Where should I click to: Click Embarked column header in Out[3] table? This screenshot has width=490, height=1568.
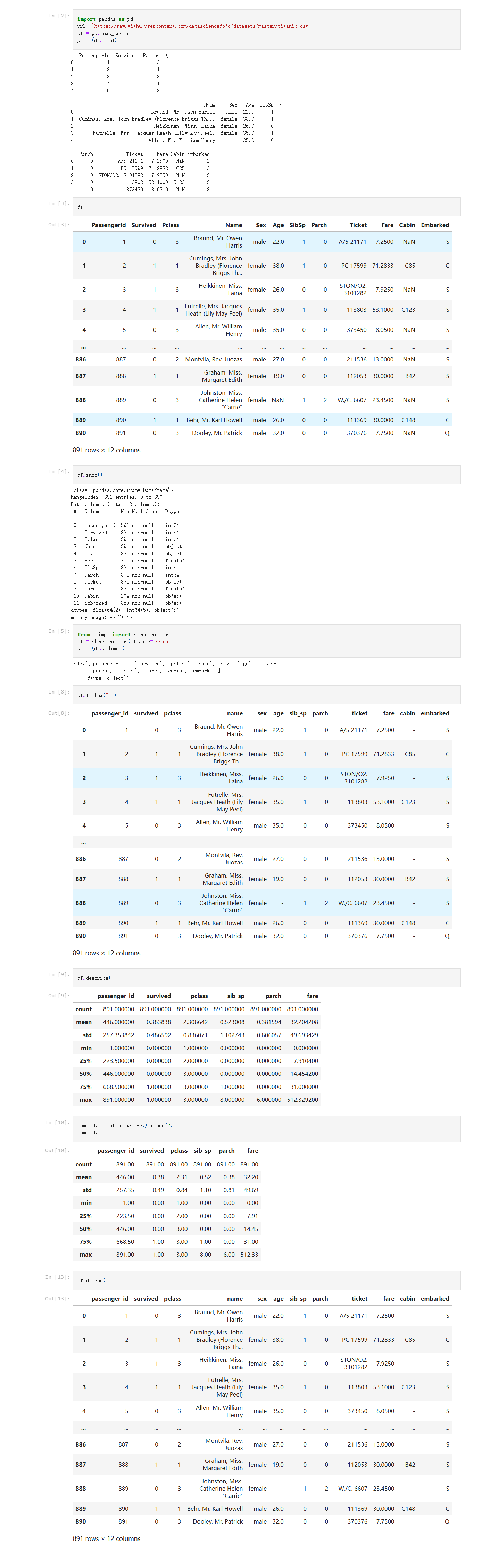click(434, 225)
